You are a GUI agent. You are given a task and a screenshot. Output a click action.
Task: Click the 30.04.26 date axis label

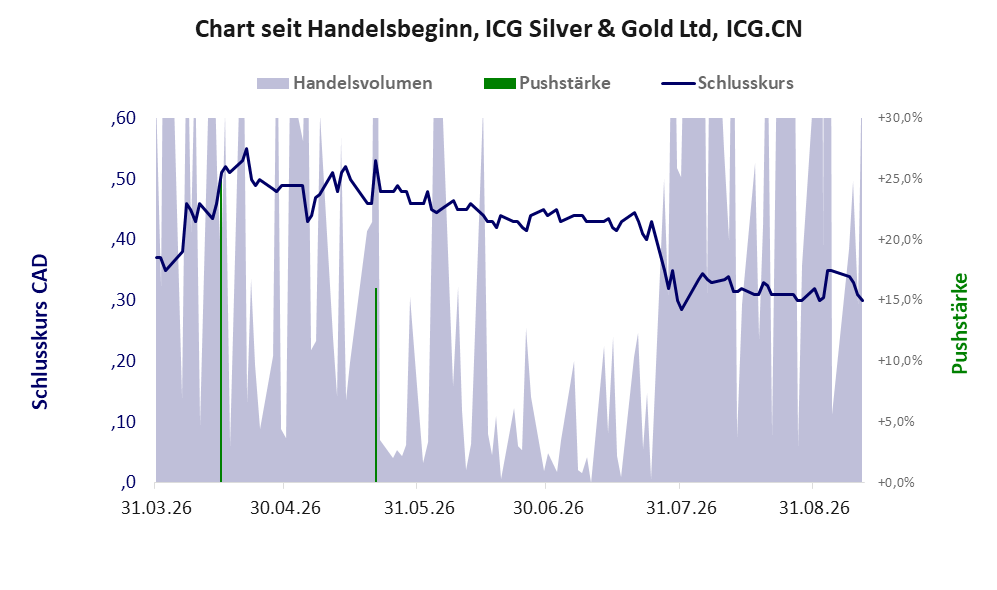point(285,509)
